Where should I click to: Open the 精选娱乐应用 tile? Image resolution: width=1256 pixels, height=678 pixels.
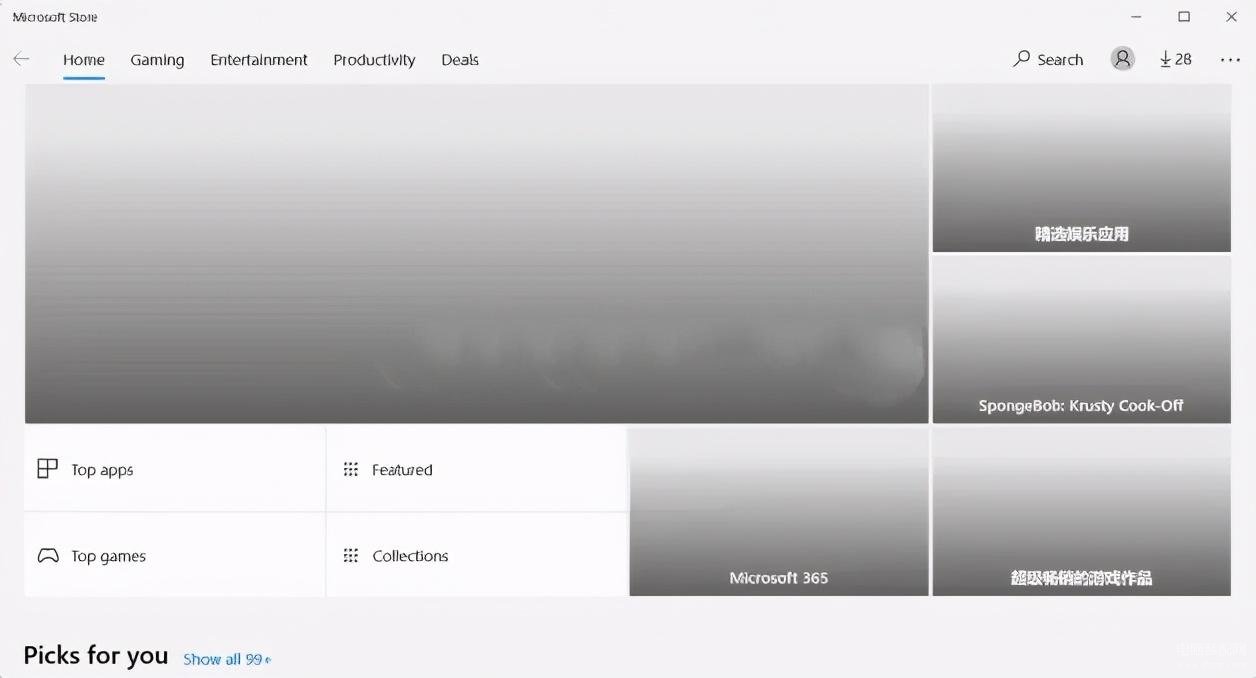[x=1081, y=168]
